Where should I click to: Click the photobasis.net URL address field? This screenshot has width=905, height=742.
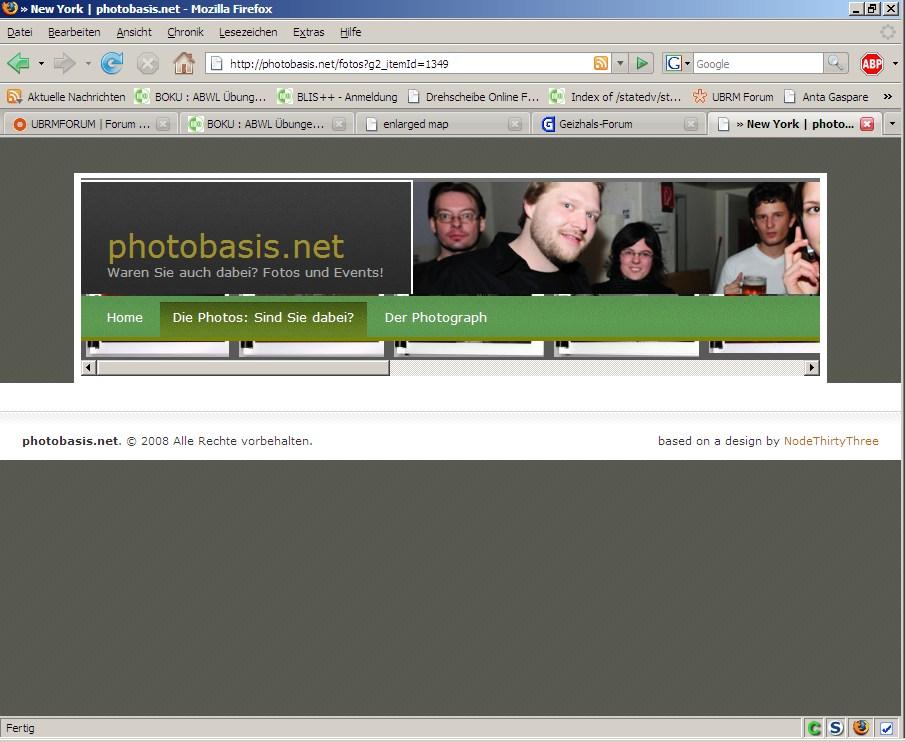pos(409,63)
